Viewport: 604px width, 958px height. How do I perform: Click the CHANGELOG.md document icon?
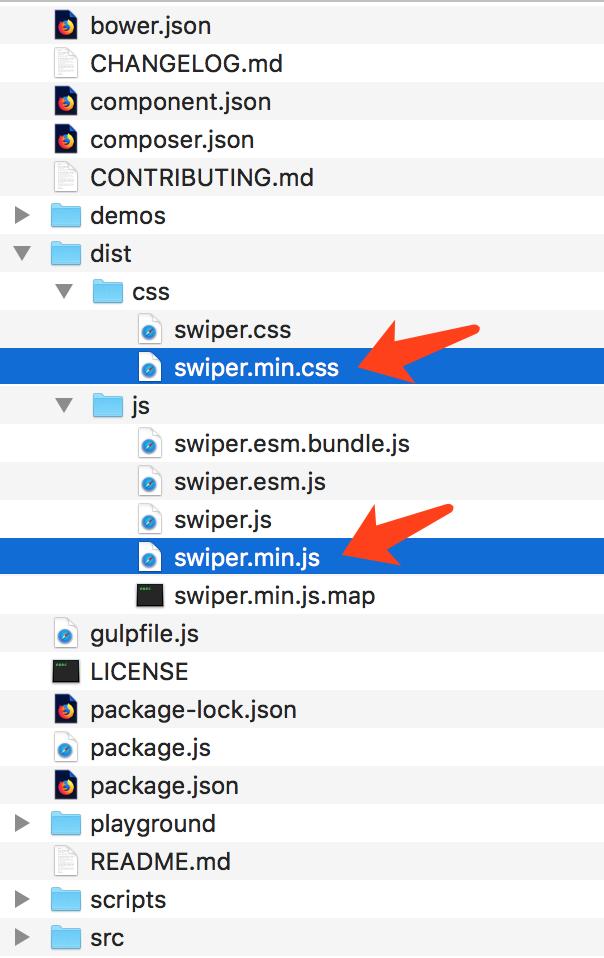click(66, 64)
